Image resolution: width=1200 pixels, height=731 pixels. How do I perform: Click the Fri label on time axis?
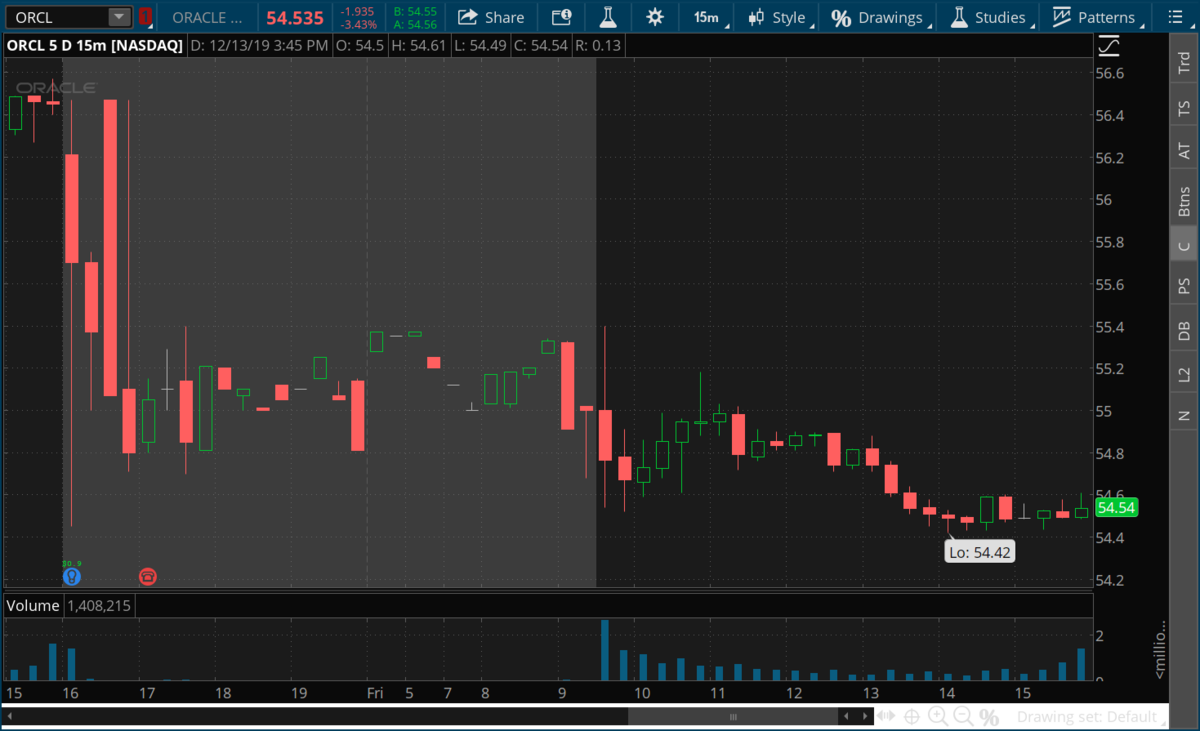click(375, 692)
